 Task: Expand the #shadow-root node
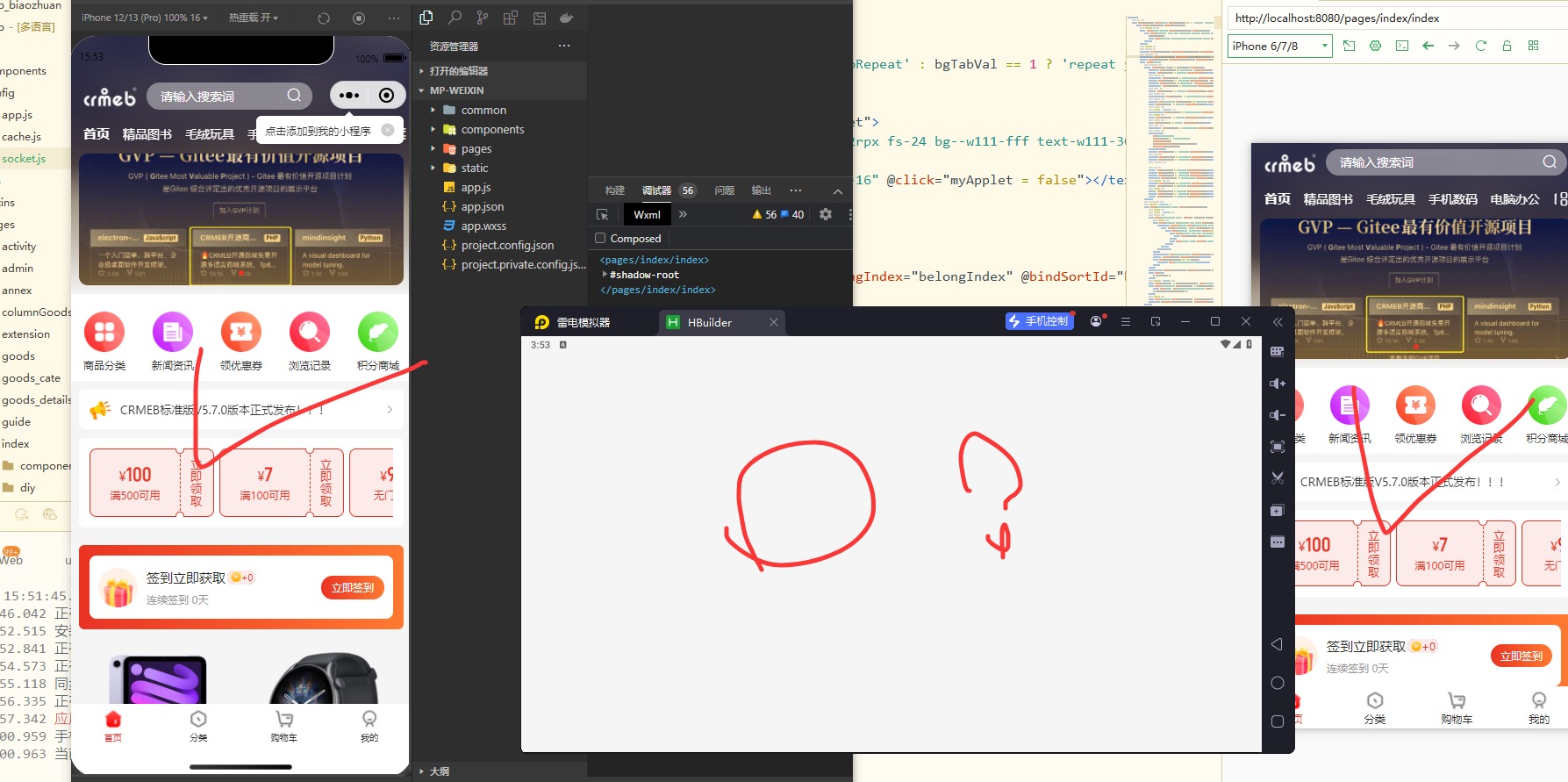coord(605,275)
